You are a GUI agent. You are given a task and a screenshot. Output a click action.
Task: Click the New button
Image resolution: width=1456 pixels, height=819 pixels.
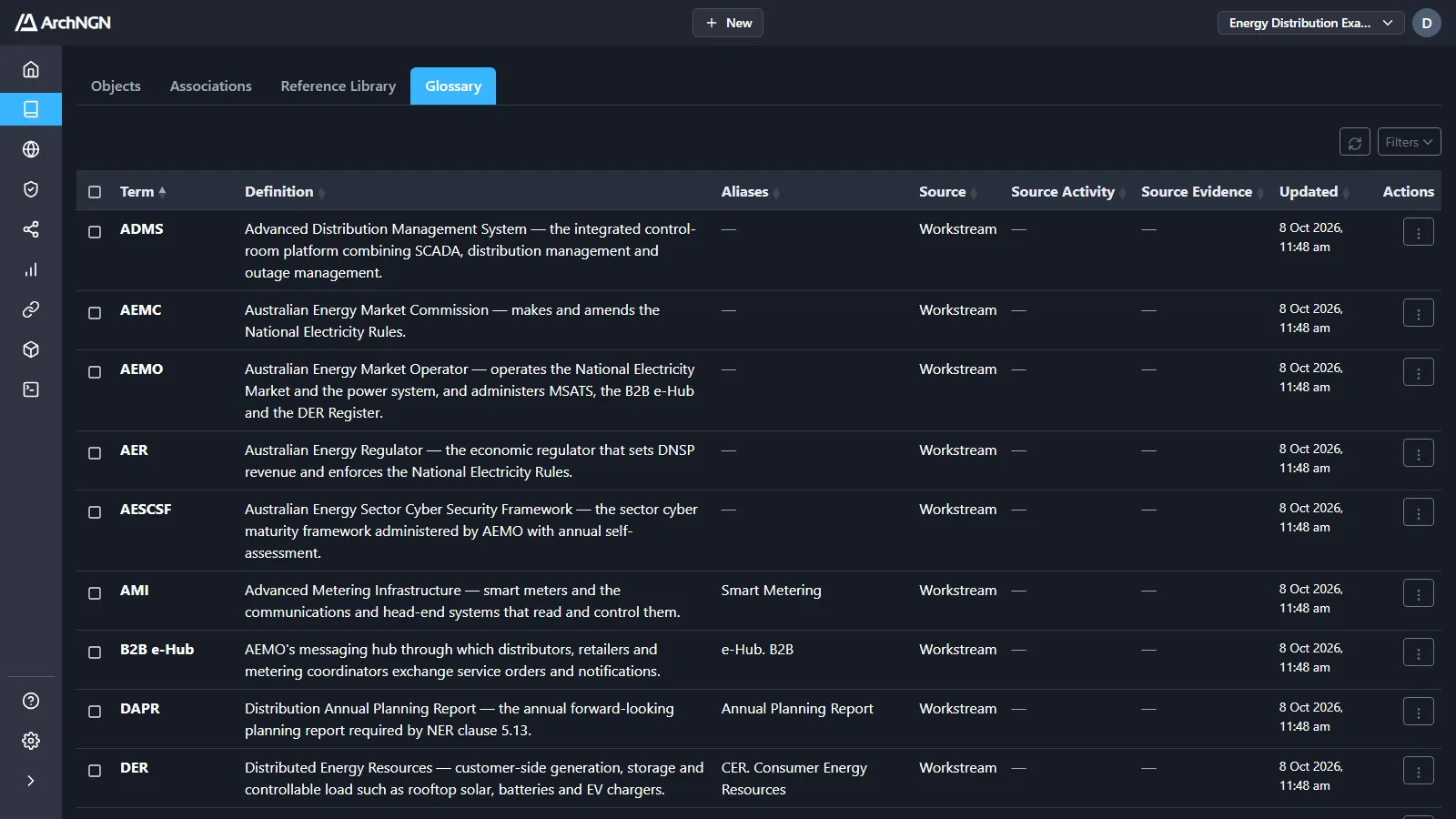(x=728, y=23)
